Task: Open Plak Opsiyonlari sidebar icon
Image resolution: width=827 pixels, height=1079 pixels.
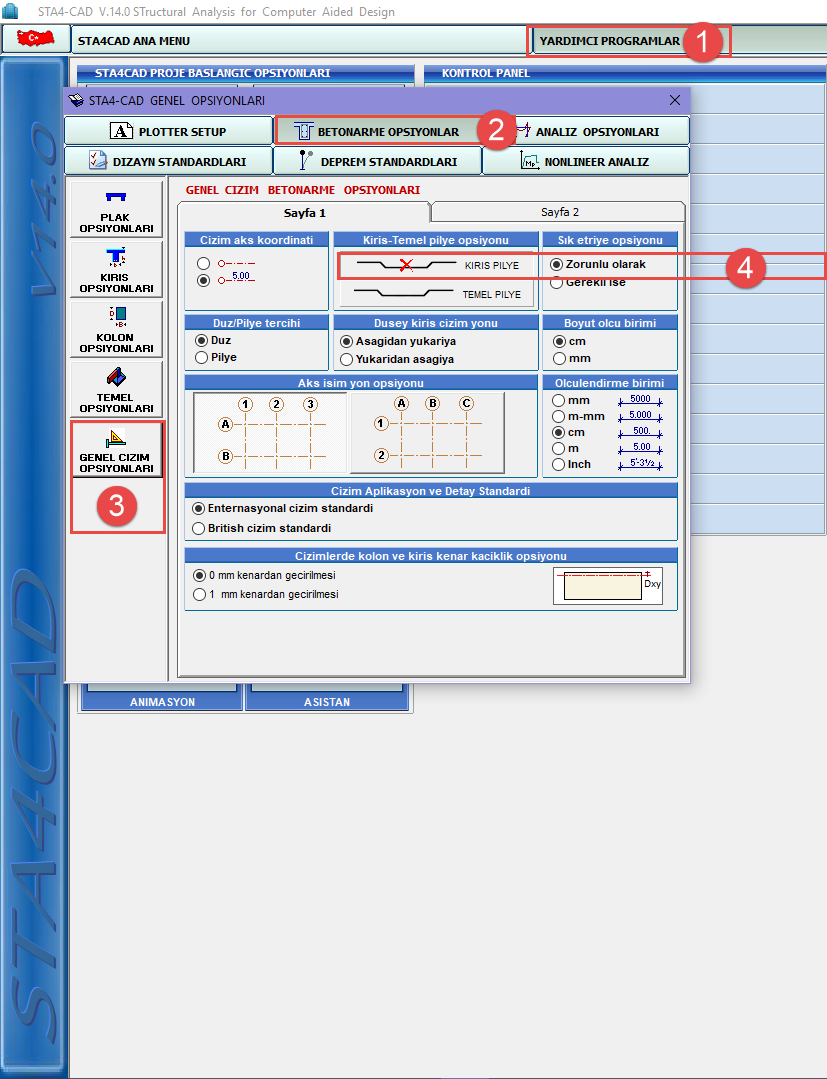Action: (116, 209)
